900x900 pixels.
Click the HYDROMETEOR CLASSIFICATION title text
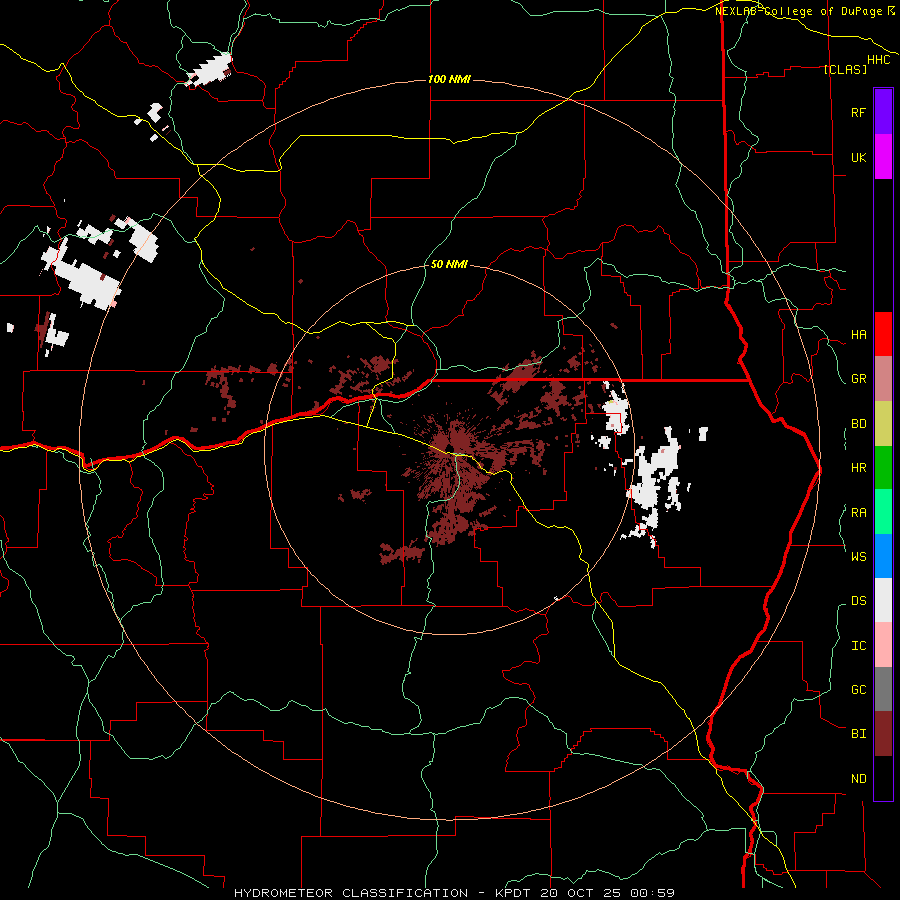click(x=351, y=893)
